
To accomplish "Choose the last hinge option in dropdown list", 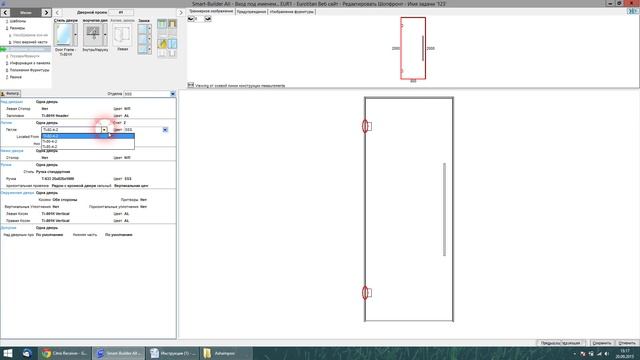I will point(88,147).
